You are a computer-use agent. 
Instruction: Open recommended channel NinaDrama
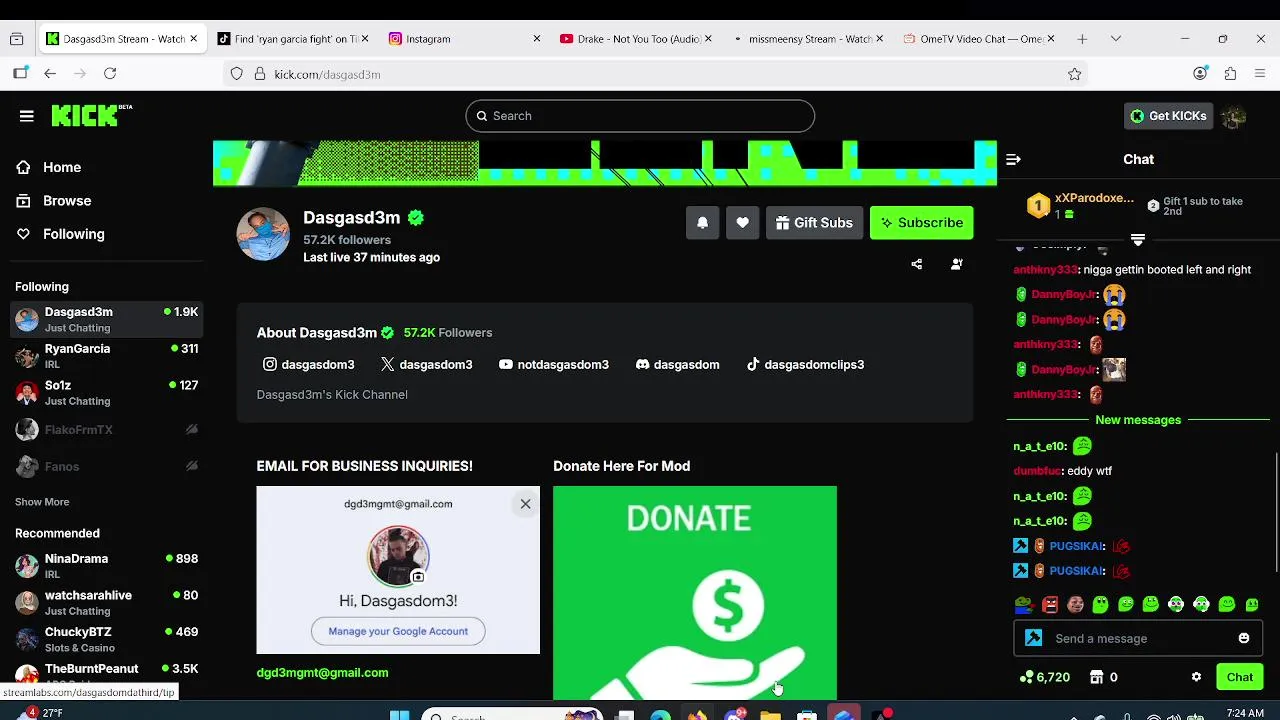(106, 566)
